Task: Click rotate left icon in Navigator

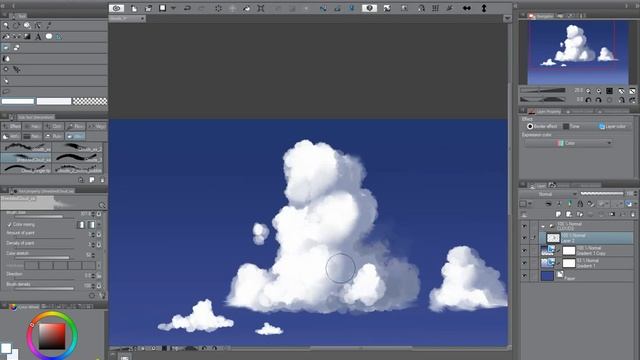Action: coord(588,100)
